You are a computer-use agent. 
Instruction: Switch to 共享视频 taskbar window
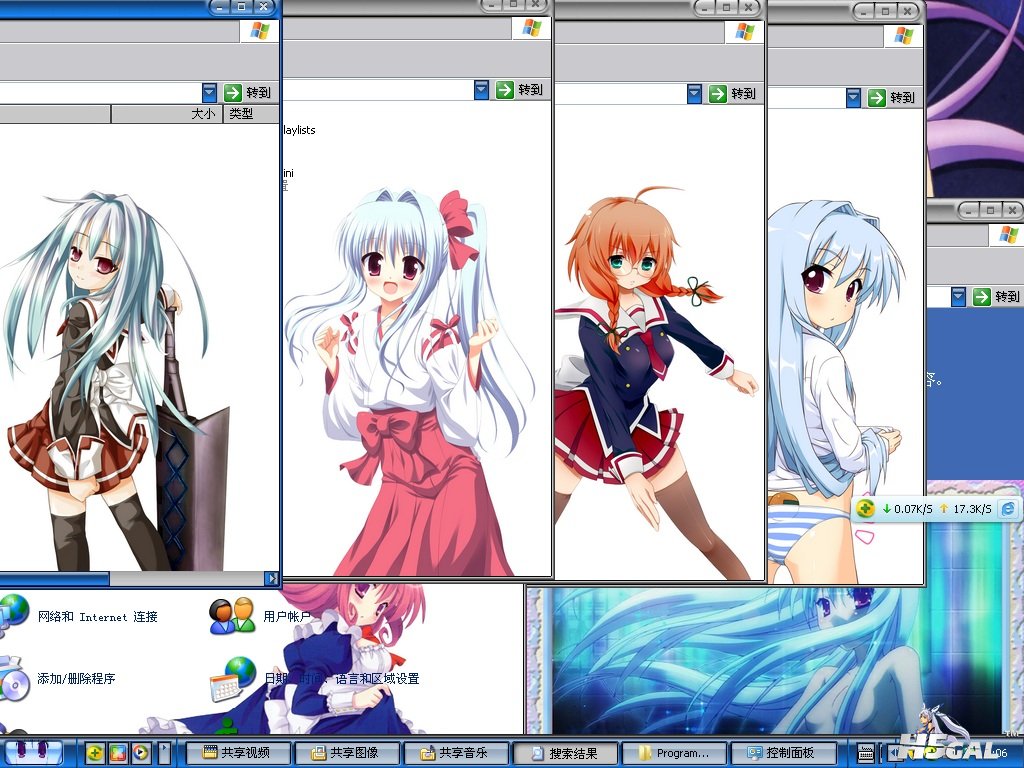(x=245, y=753)
